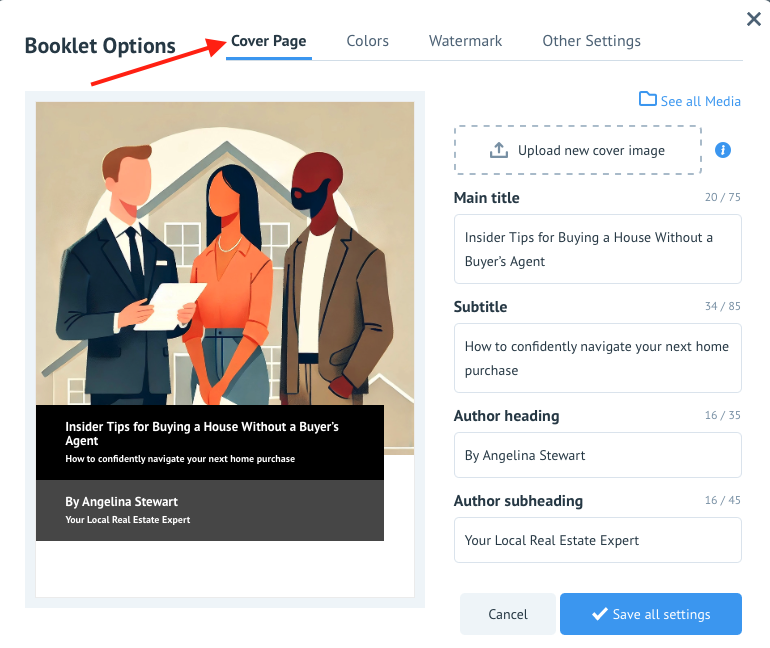Click the blue info icon
The width and height of the screenshot is (770, 648).
tap(722, 150)
